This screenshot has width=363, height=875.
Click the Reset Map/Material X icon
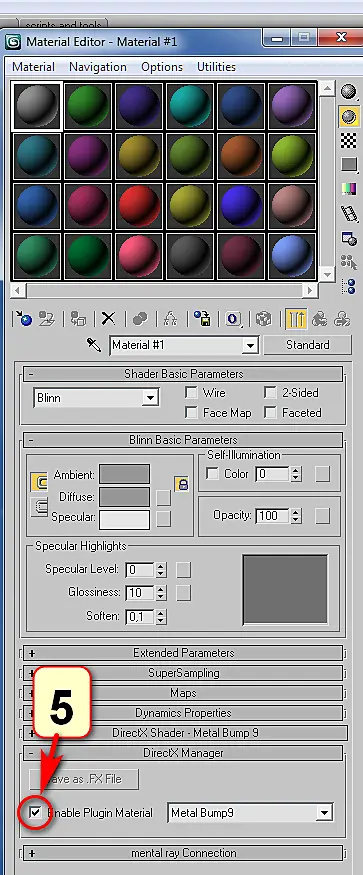(108, 319)
